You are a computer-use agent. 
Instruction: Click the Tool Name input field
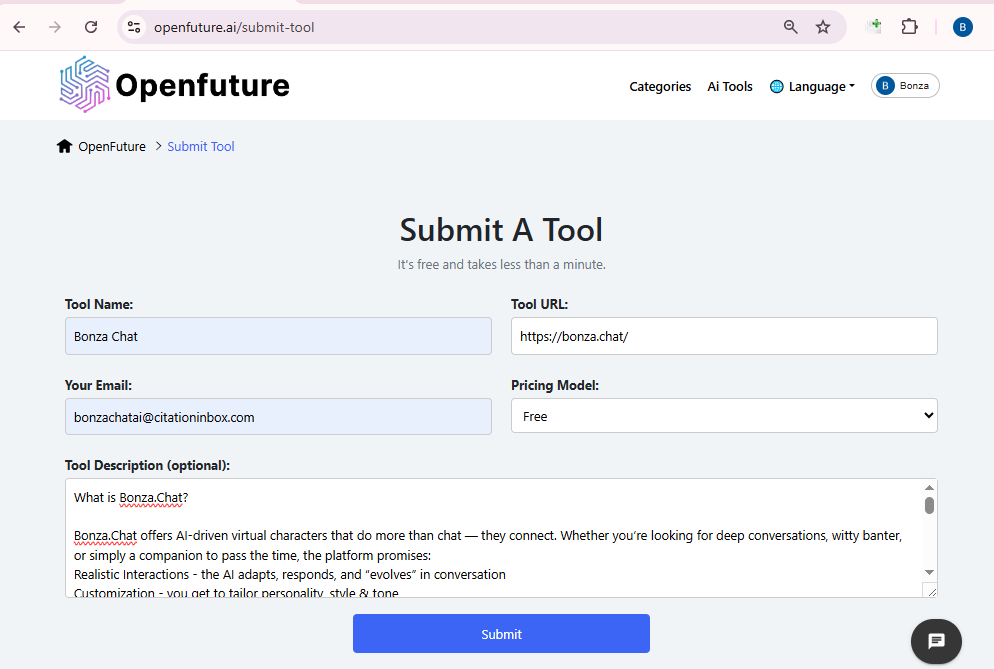[x=278, y=336]
